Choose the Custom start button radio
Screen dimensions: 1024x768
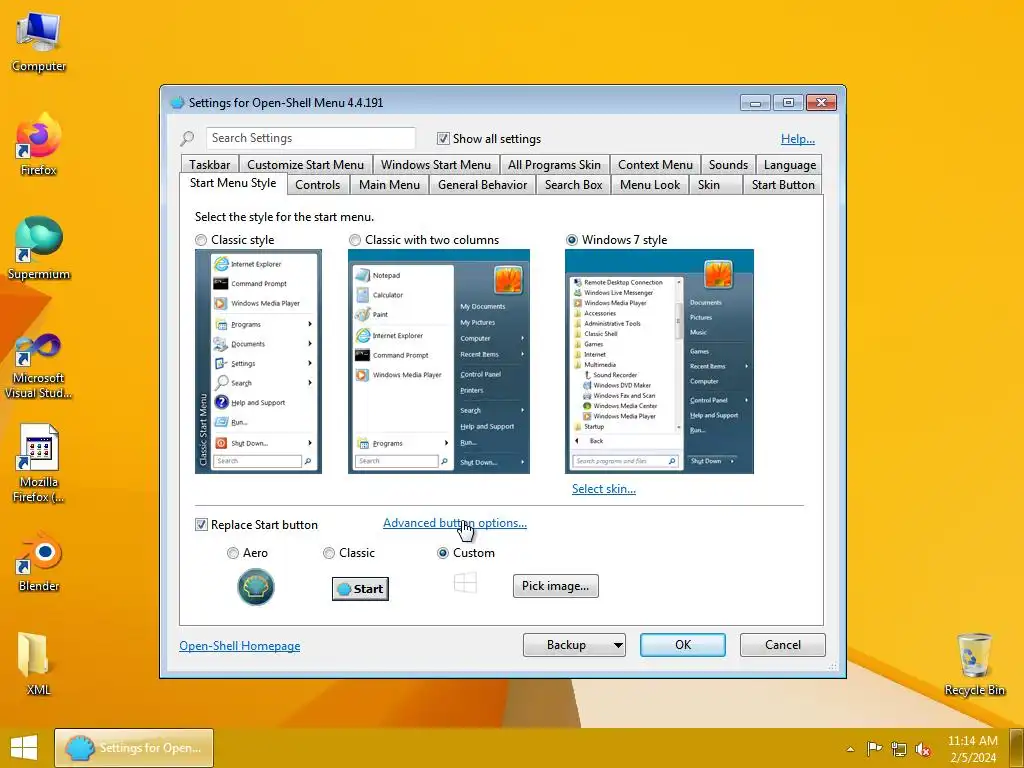click(x=443, y=553)
